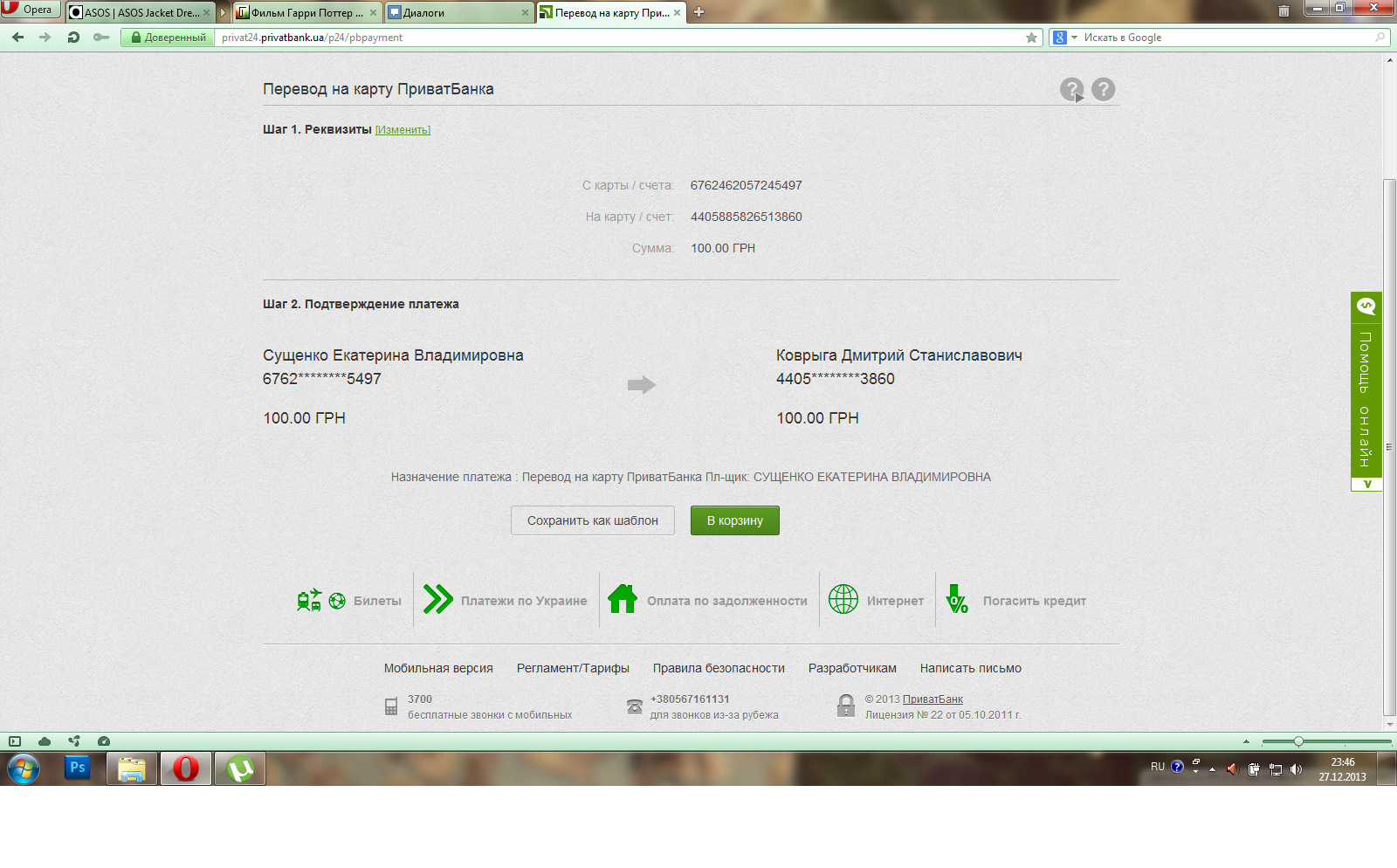Go forward with the forward arrow
The height and width of the screenshot is (868, 1397).
click(x=45, y=38)
